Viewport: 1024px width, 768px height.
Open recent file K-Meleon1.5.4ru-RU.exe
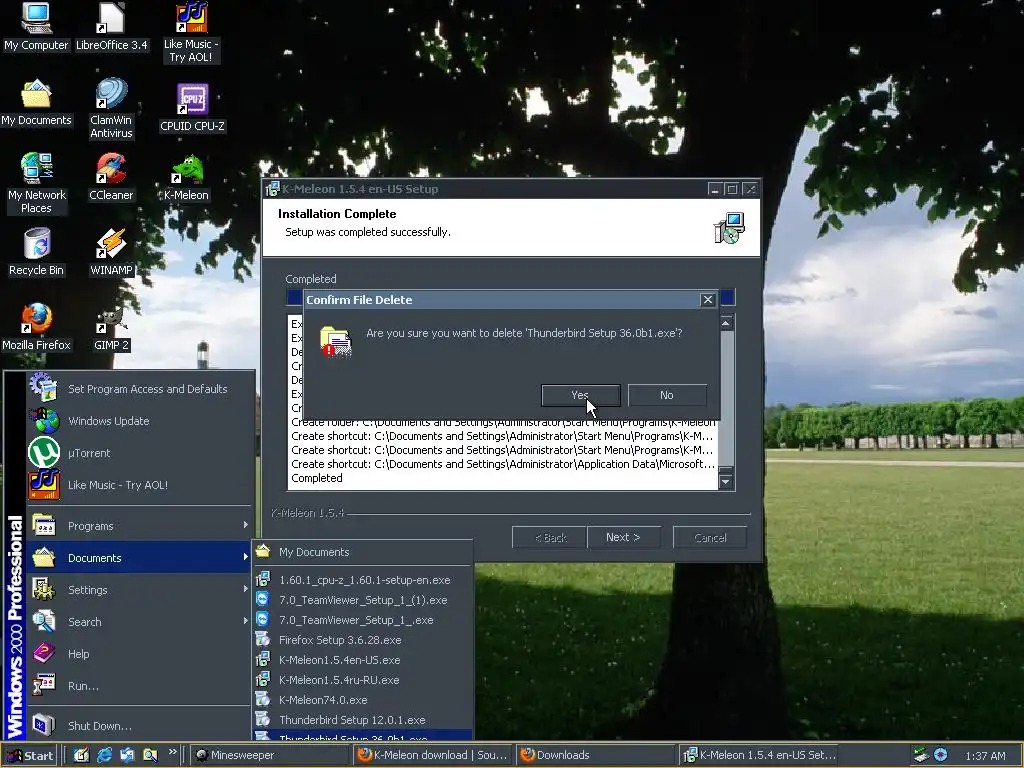[362, 680]
